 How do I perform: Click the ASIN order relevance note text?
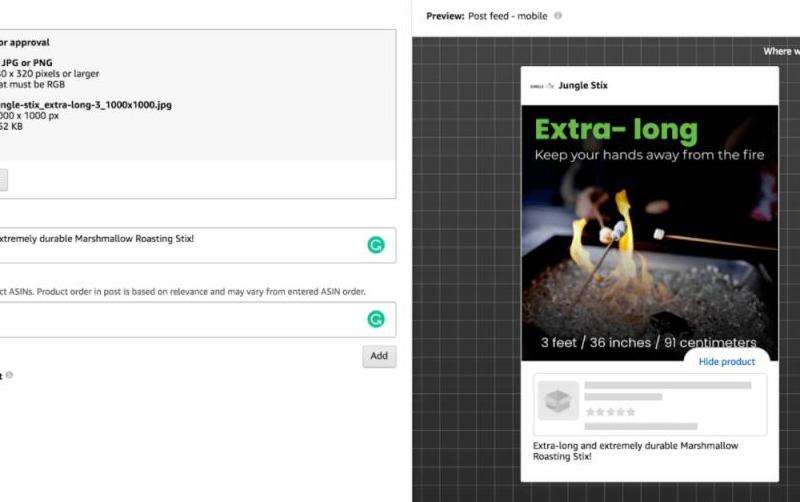coord(183,292)
